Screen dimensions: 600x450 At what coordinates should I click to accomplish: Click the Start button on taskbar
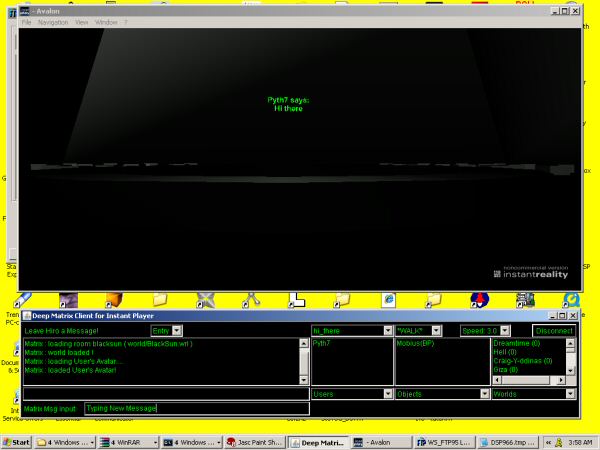(16, 441)
